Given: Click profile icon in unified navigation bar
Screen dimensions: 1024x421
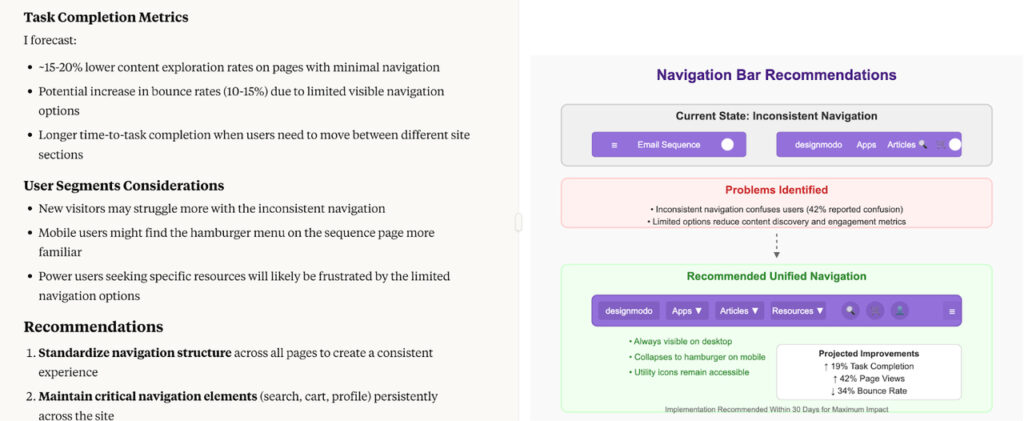Looking at the screenshot, I should point(900,311).
